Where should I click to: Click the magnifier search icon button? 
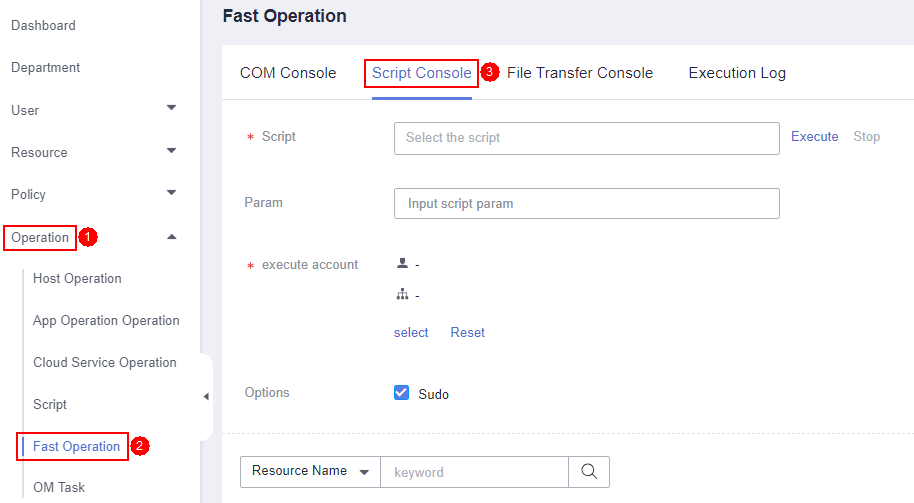[x=589, y=472]
